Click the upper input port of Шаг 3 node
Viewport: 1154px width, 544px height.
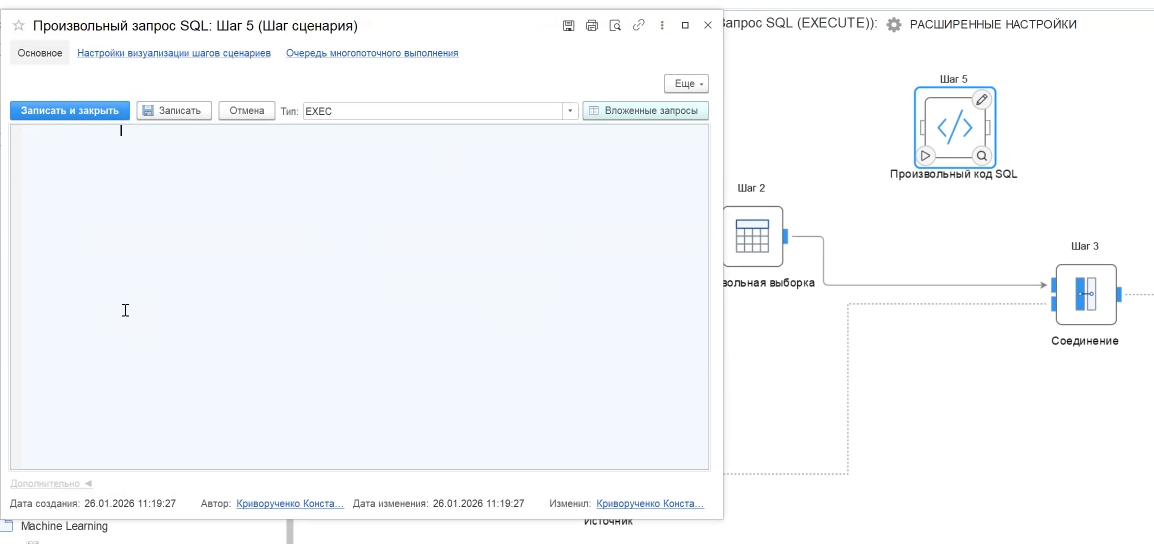1054,285
